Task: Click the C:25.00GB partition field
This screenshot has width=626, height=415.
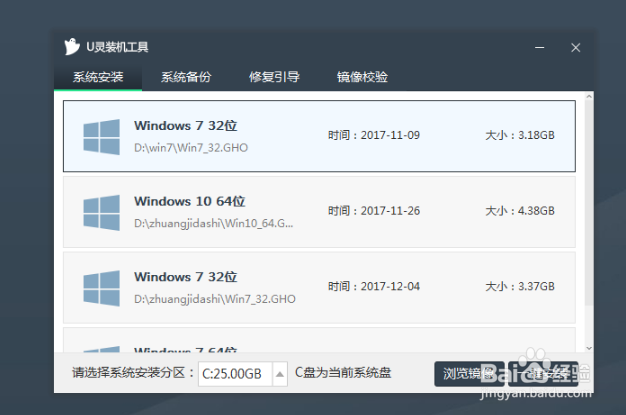Action: click(x=235, y=374)
